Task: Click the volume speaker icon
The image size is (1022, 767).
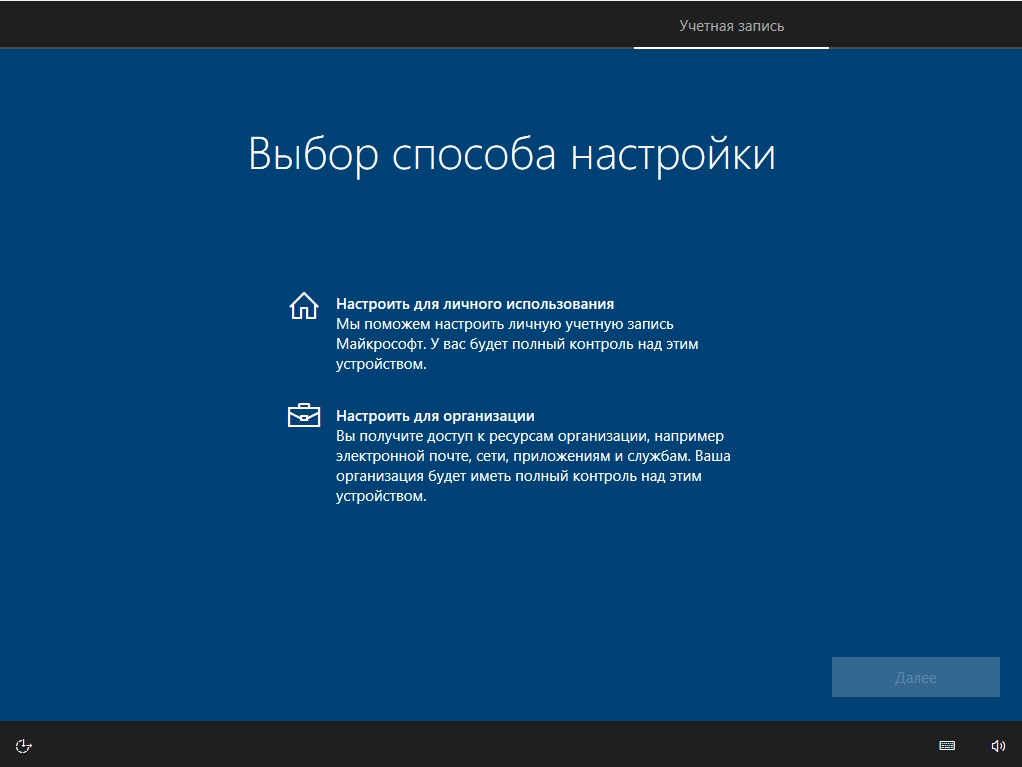Action: click(997, 745)
